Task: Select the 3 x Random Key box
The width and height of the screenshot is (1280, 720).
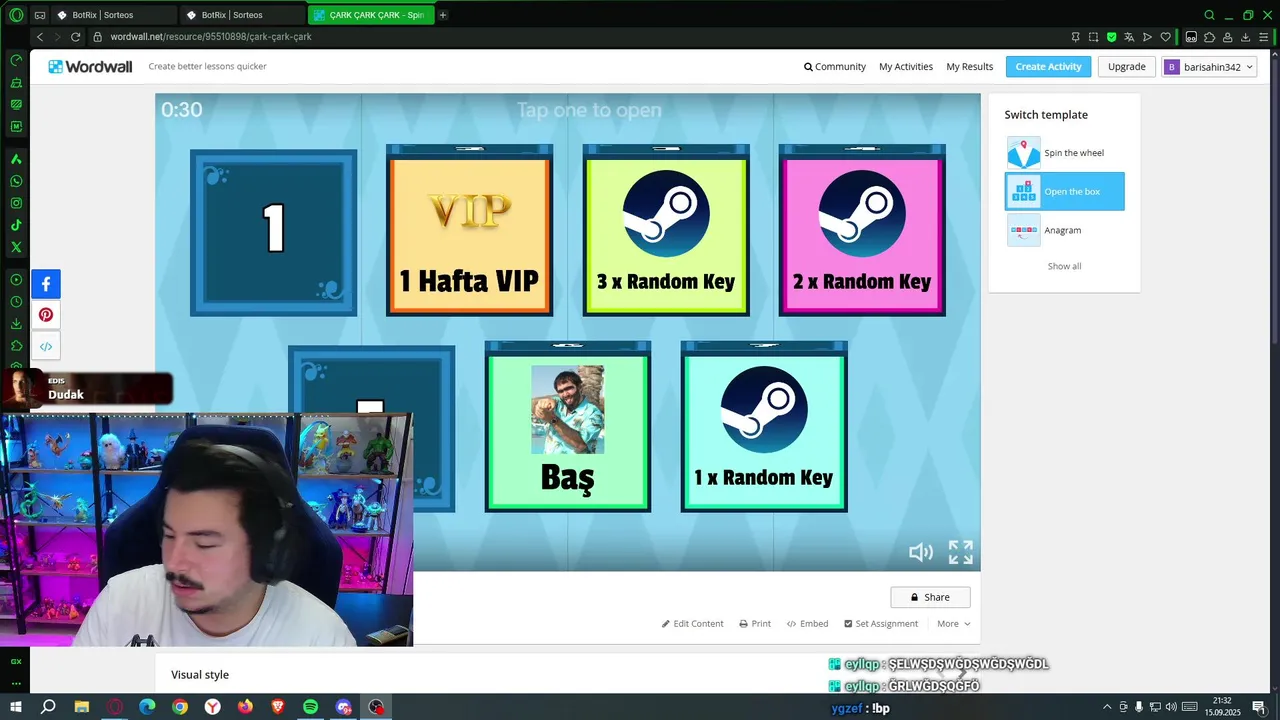Action: pos(666,231)
